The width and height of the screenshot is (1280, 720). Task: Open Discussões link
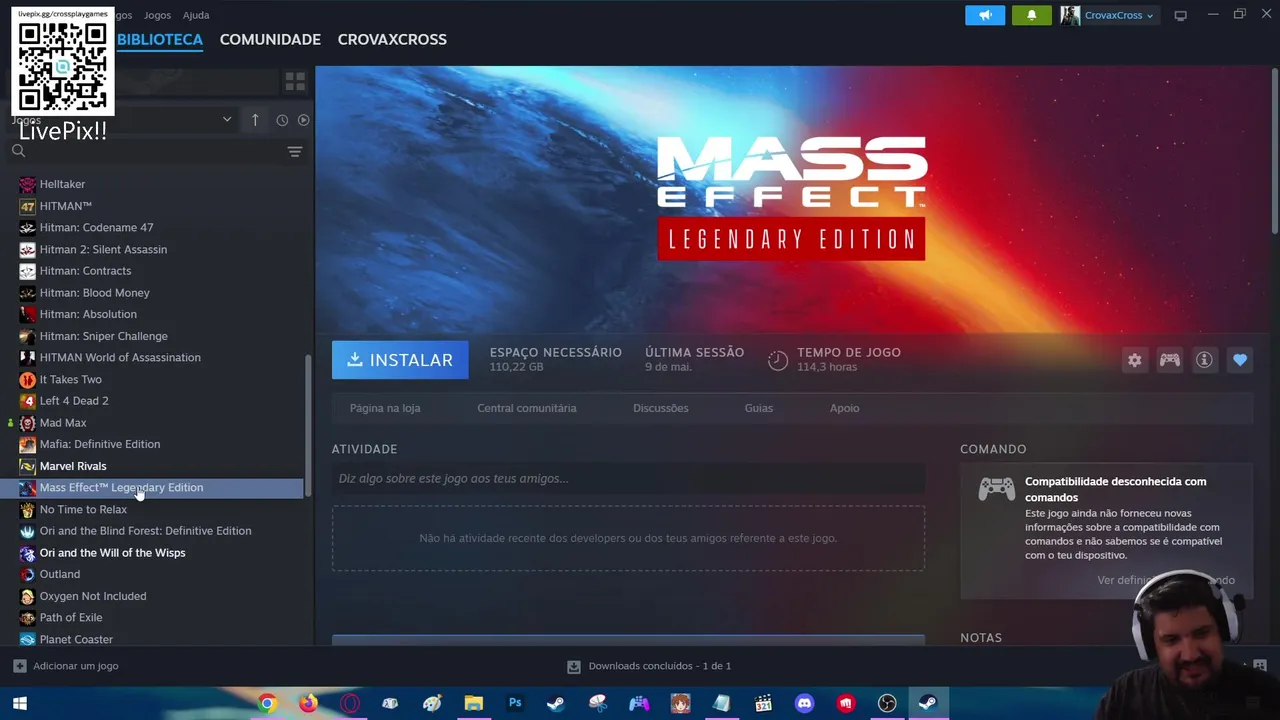coord(661,408)
